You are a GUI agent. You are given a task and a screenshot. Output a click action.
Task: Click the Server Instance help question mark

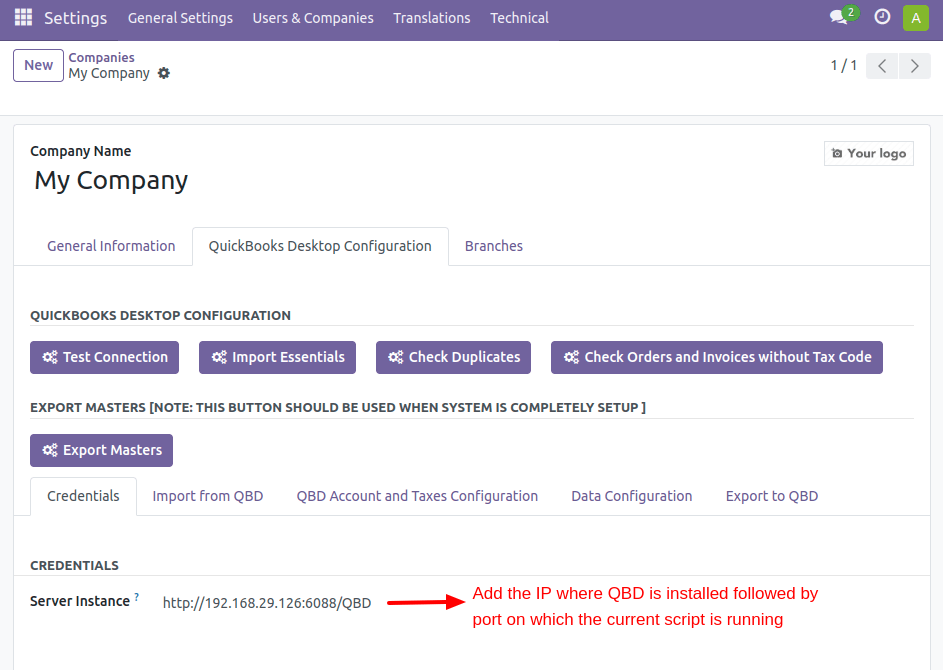[x=137, y=597]
